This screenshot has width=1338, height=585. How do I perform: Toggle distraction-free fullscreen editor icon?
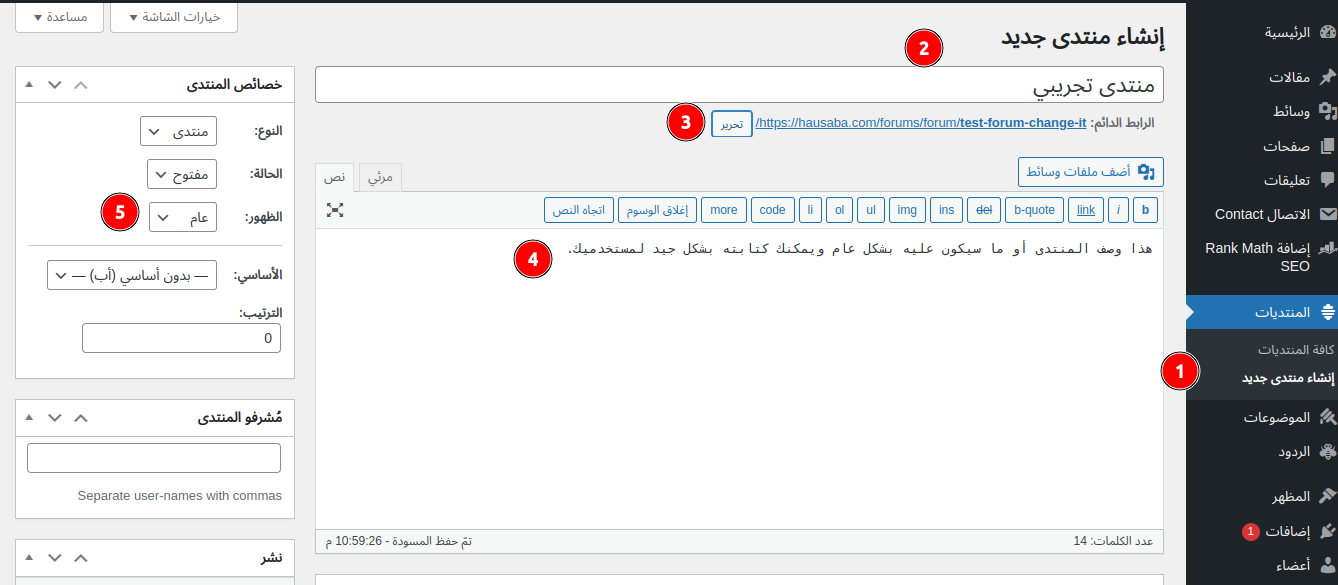tap(335, 210)
